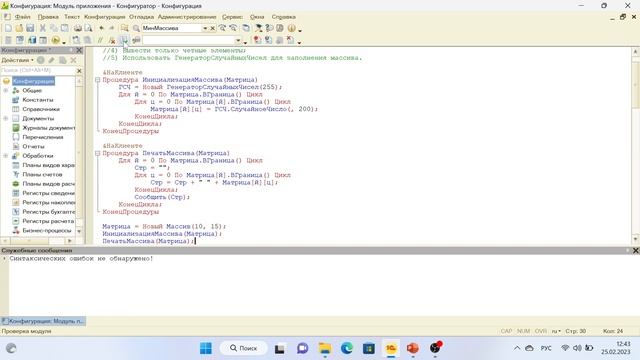Viewport: 640px width, 360px height.
Task: Select Константы in the configuration tree
Action: click(38, 100)
